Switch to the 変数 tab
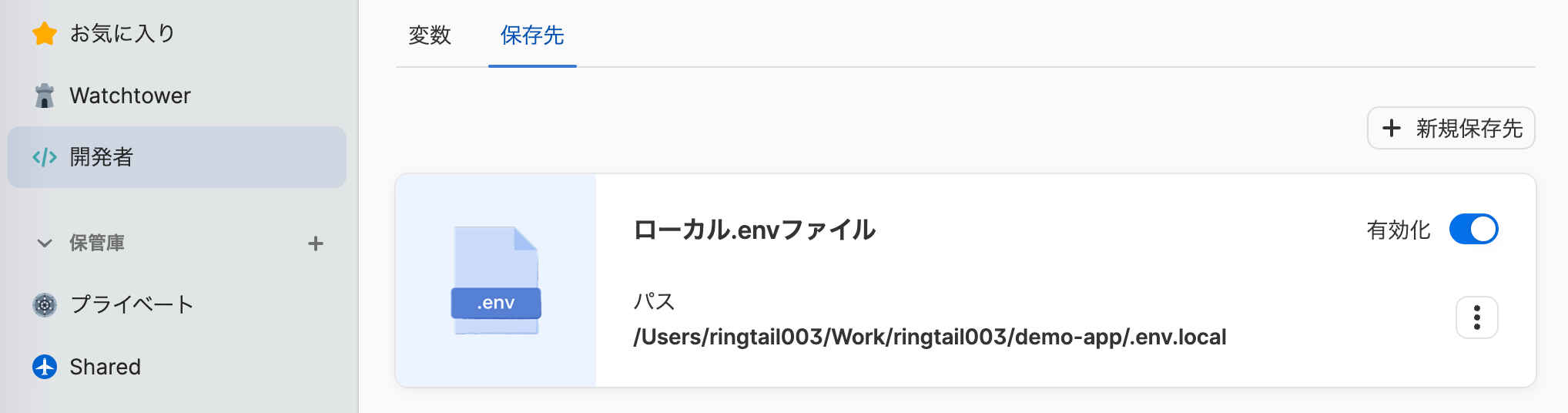The width and height of the screenshot is (1568, 413). tap(430, 35)
